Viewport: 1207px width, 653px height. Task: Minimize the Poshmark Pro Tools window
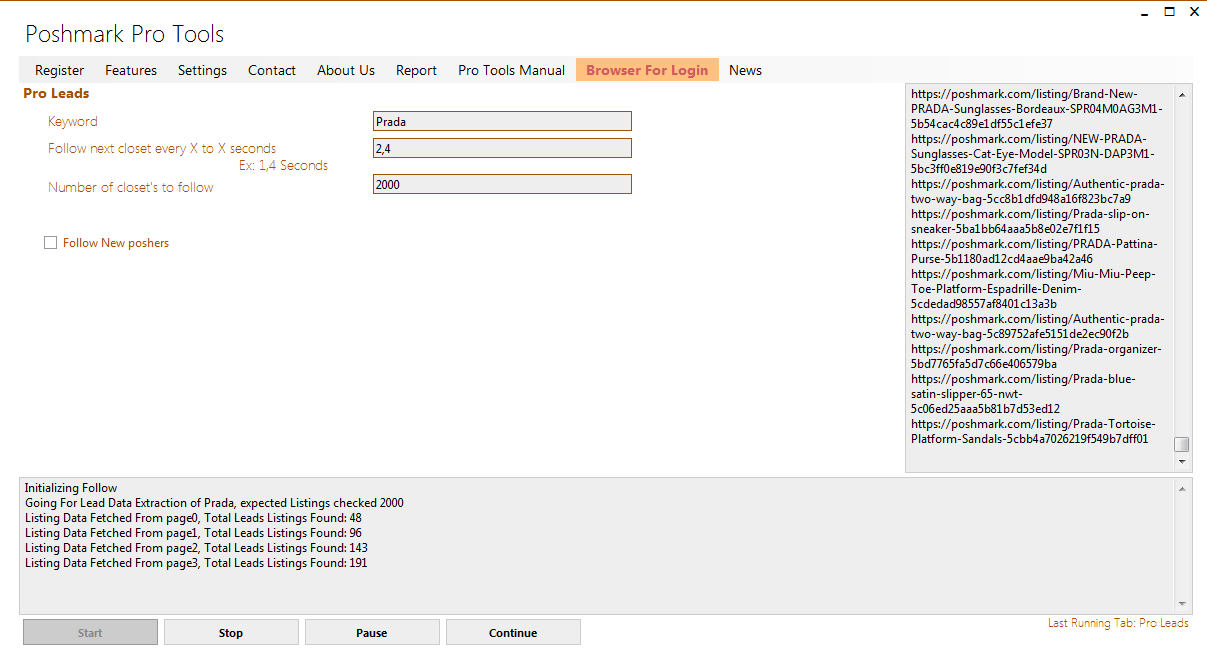click(1146, 13)
